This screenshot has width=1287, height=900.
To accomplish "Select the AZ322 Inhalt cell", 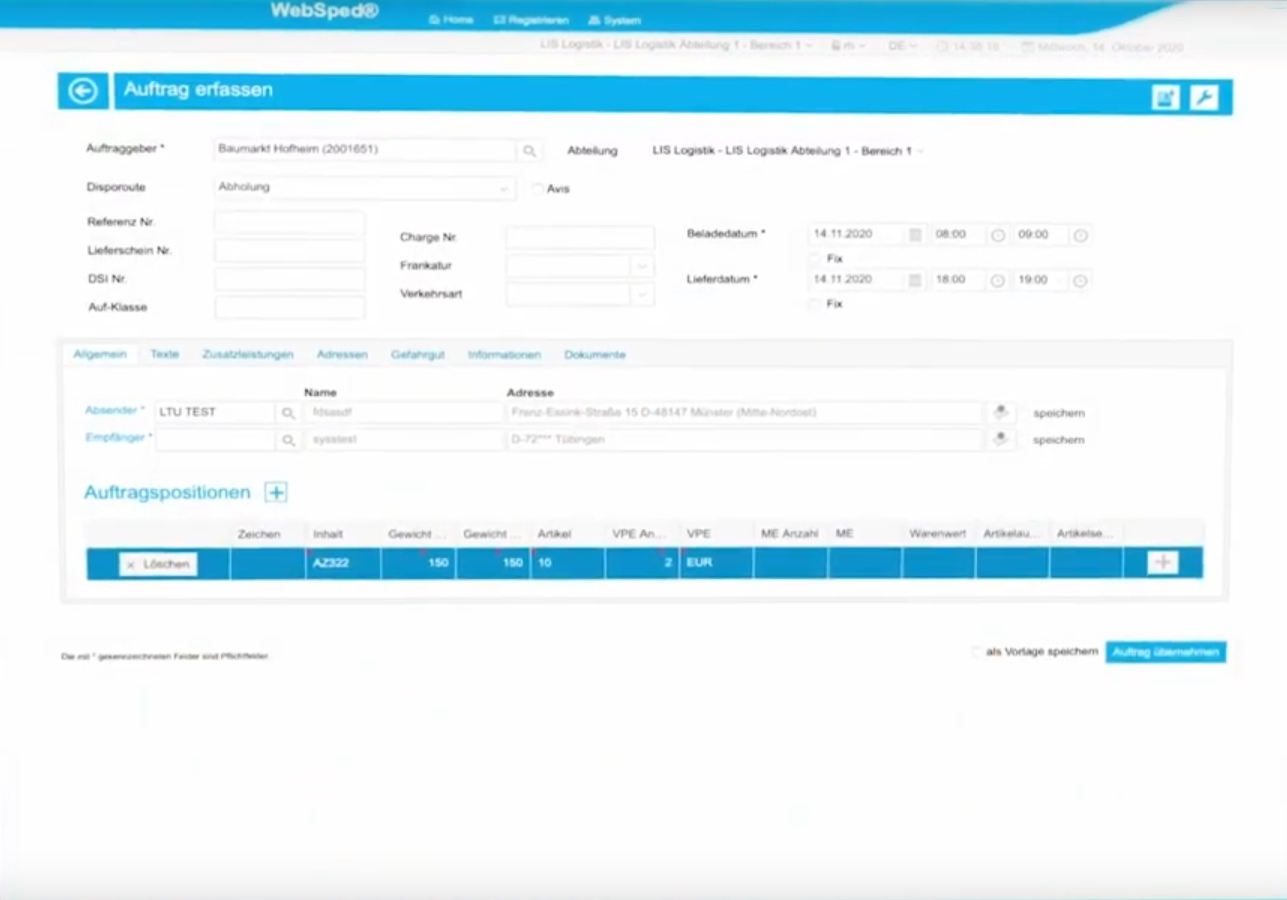I will pyautogui.click(x=344, y=563).
